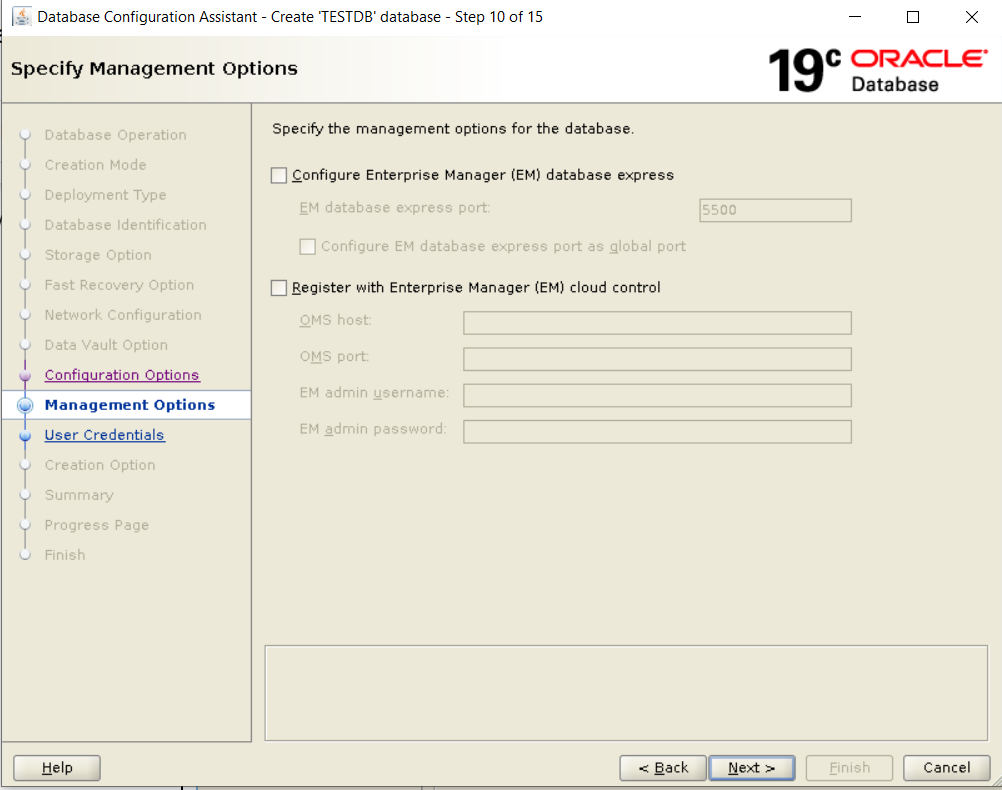Click the empty message area at bottom
Screen dimensions: 1002x790
pyautogui.click(x=626, y=693)
